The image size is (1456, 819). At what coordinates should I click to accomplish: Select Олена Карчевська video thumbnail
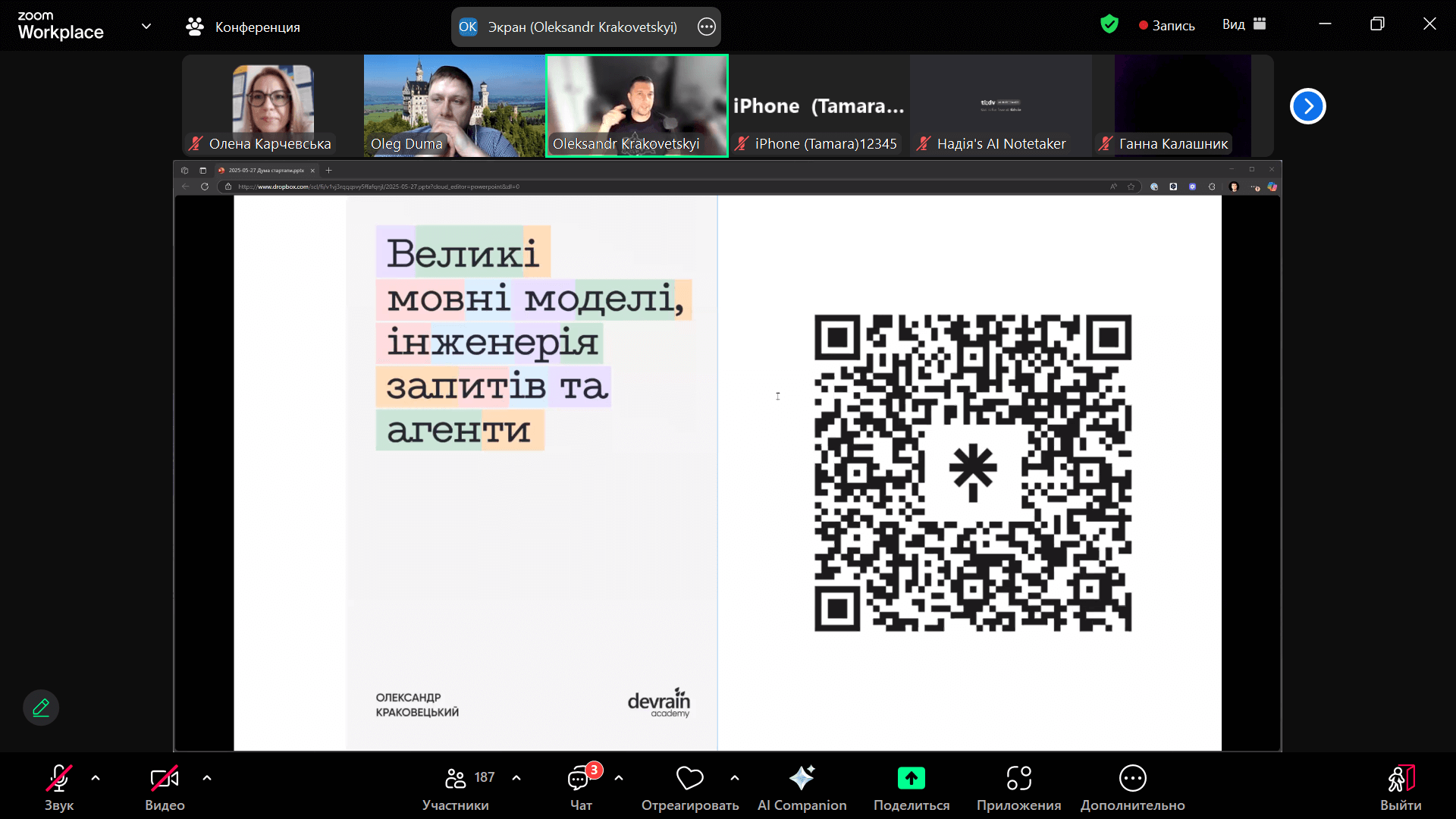[273, 105]
